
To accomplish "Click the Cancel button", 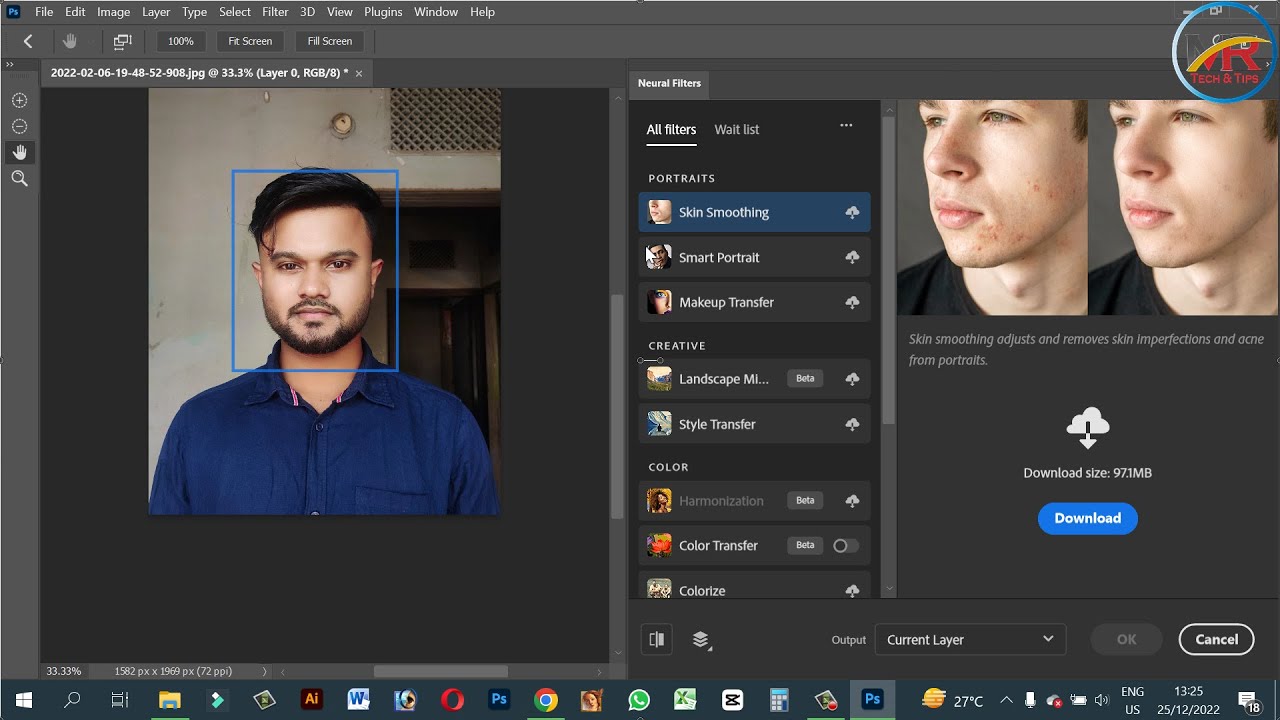I will (x=1217, y=639).
